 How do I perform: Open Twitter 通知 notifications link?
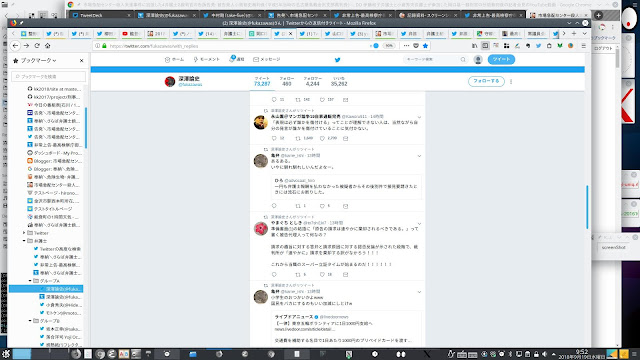[x=236, y=59]
